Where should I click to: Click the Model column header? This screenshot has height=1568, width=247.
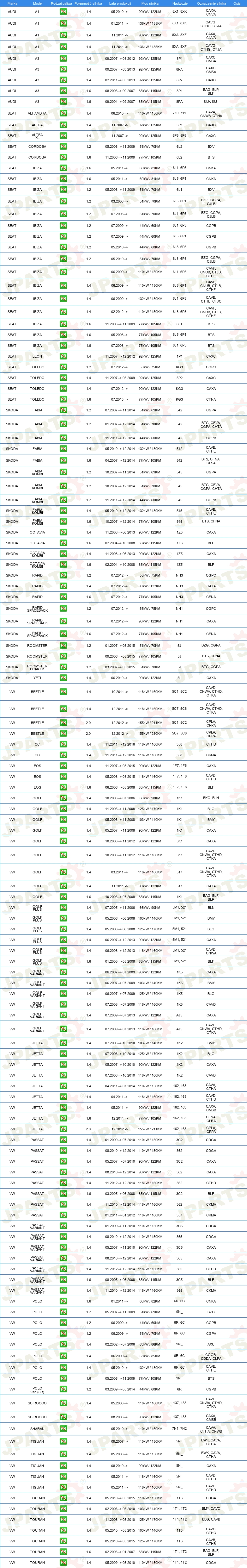click(38, 4)
